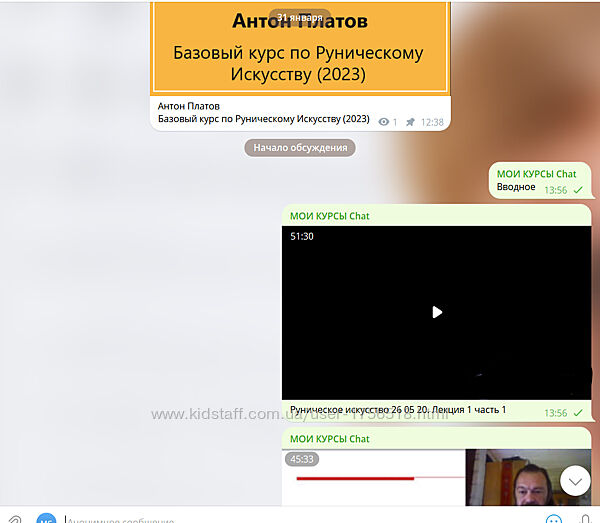Screen dimensions: 600x523
Task: Click the Начало обсуждения label
Action: click(x=300, y=148)
